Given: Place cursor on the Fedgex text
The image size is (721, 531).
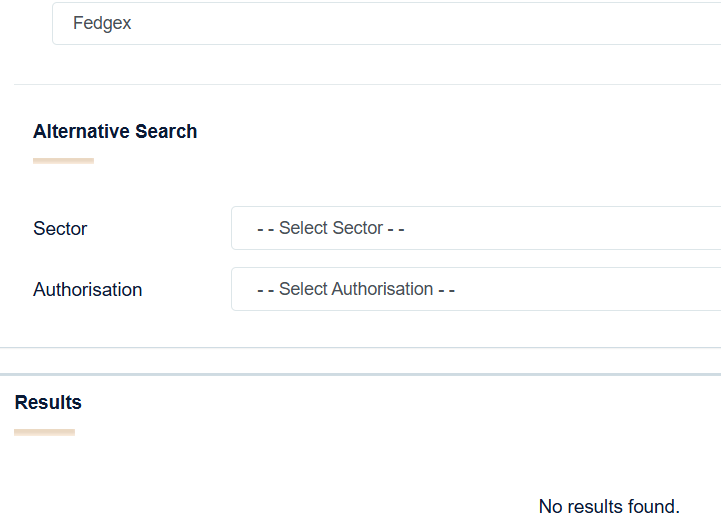Looking at the screenshot, I should click(x=102, y=23).
